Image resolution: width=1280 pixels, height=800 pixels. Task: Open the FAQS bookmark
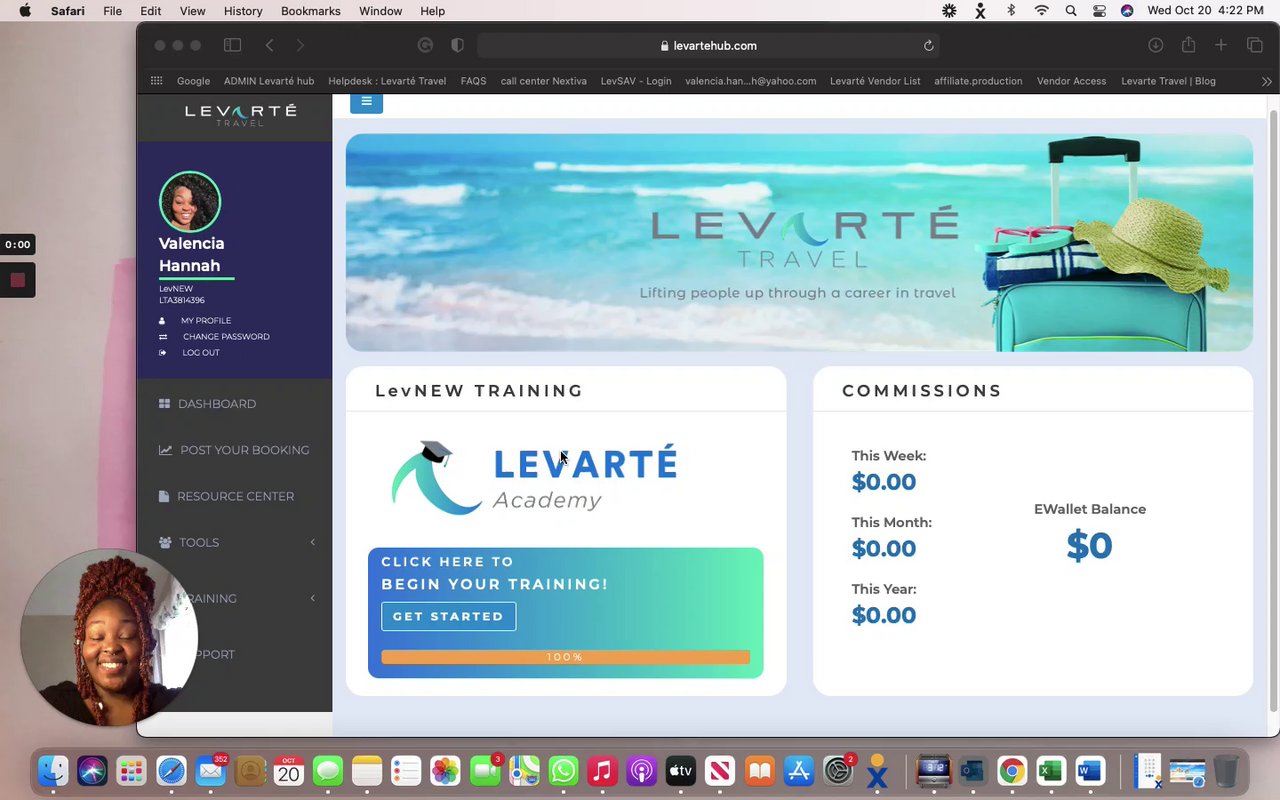(473, 81)
